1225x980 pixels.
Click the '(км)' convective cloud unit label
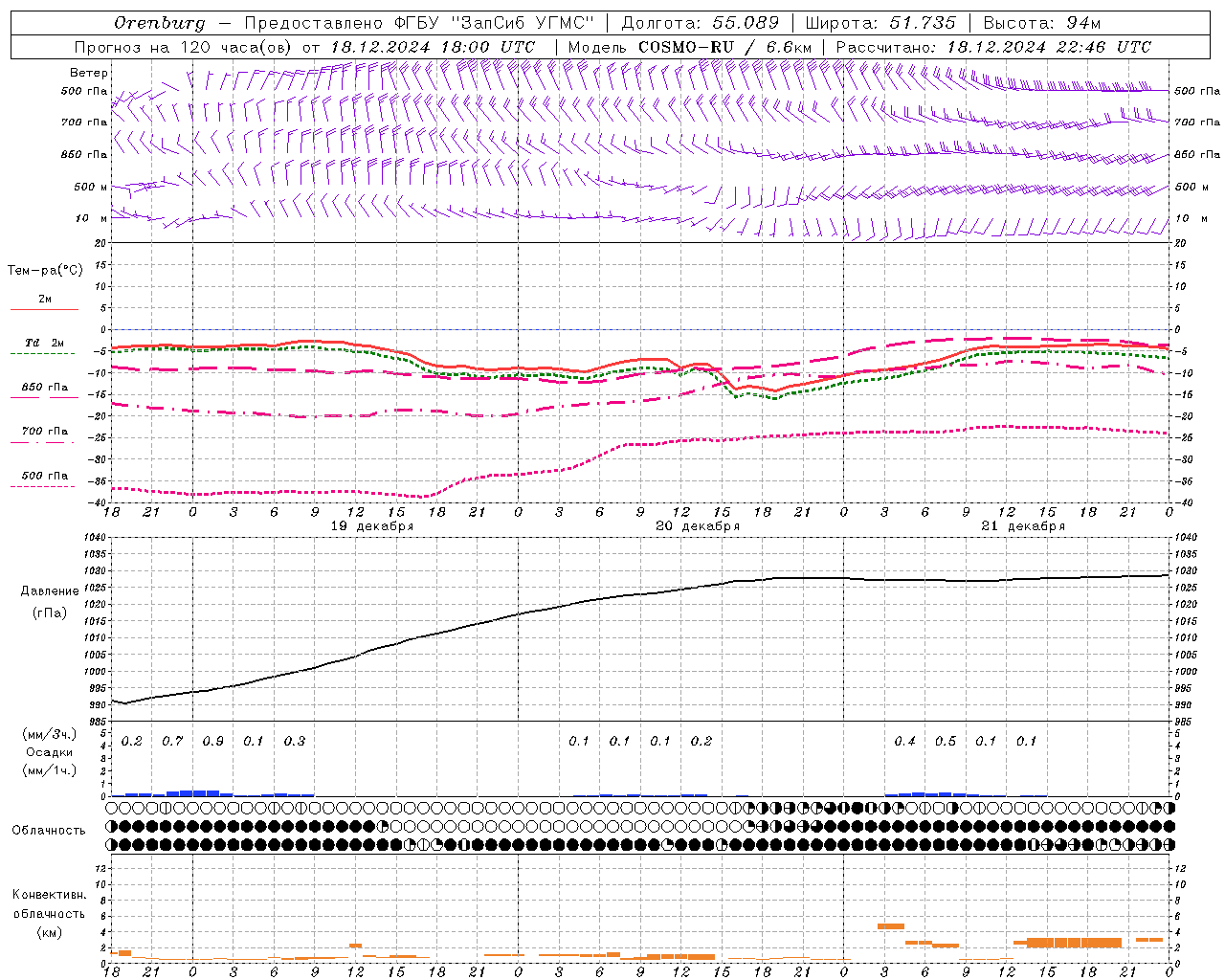pos(50,931)
